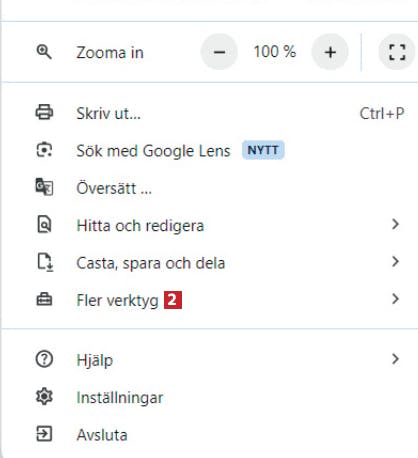Click the 100 % zoom level value
Image resolution: width=418 pixels, height=458 pixels.
(275, 52)
